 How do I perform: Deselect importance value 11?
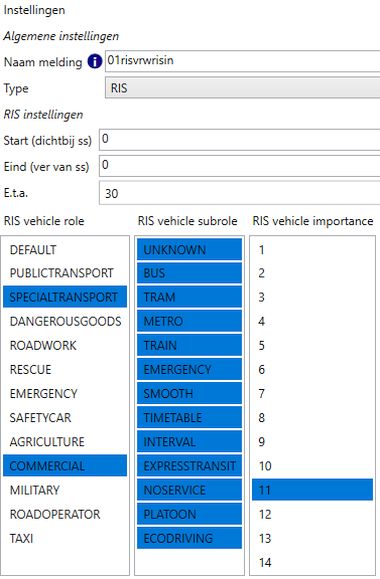[312, 490]
